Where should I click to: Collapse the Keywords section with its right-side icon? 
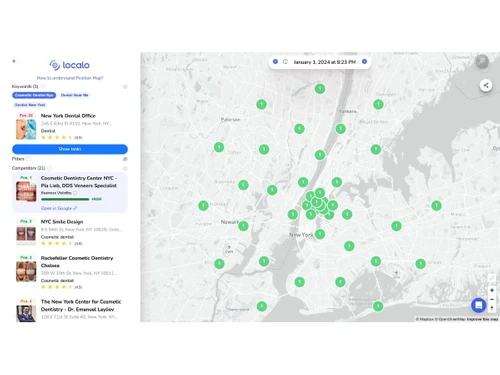coord(125,87)
